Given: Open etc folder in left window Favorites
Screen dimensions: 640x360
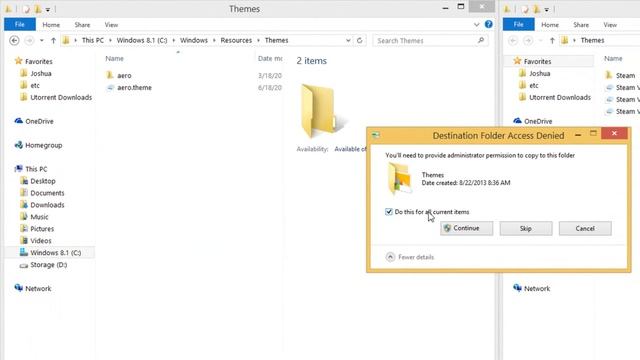Looking at the screenshot, I should 35,85.
